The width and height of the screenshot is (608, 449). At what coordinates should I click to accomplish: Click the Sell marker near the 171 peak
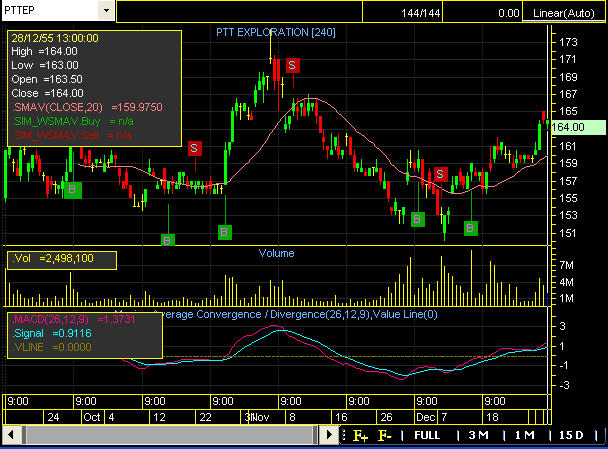292,65
